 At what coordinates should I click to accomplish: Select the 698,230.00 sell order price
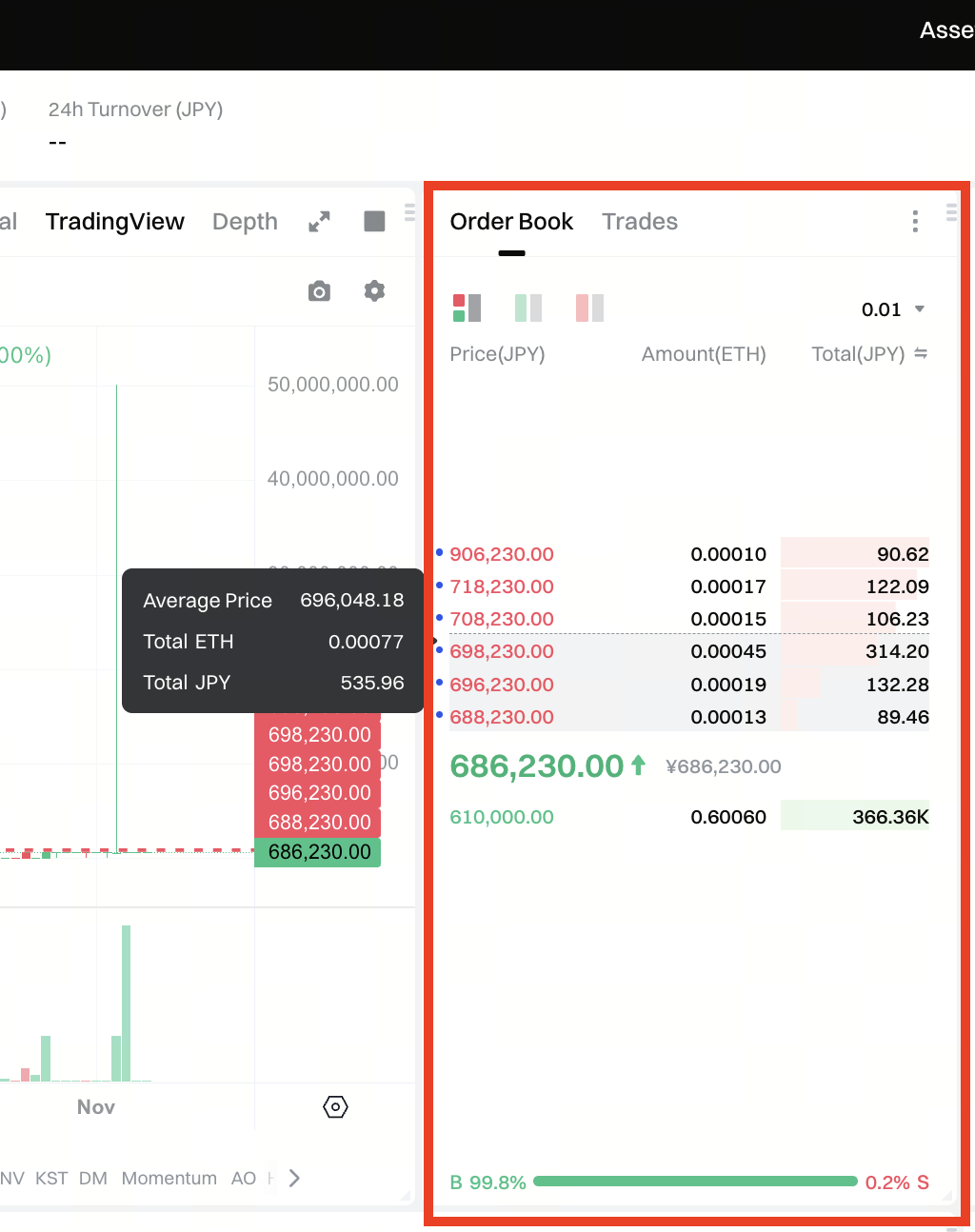coord(502,652)
